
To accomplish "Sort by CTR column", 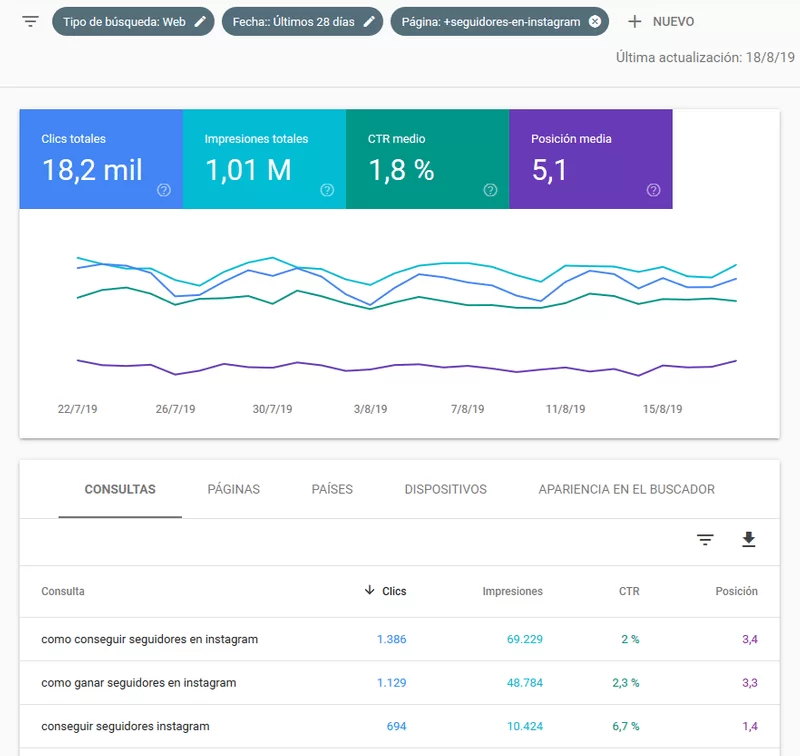I will [629, 591].
